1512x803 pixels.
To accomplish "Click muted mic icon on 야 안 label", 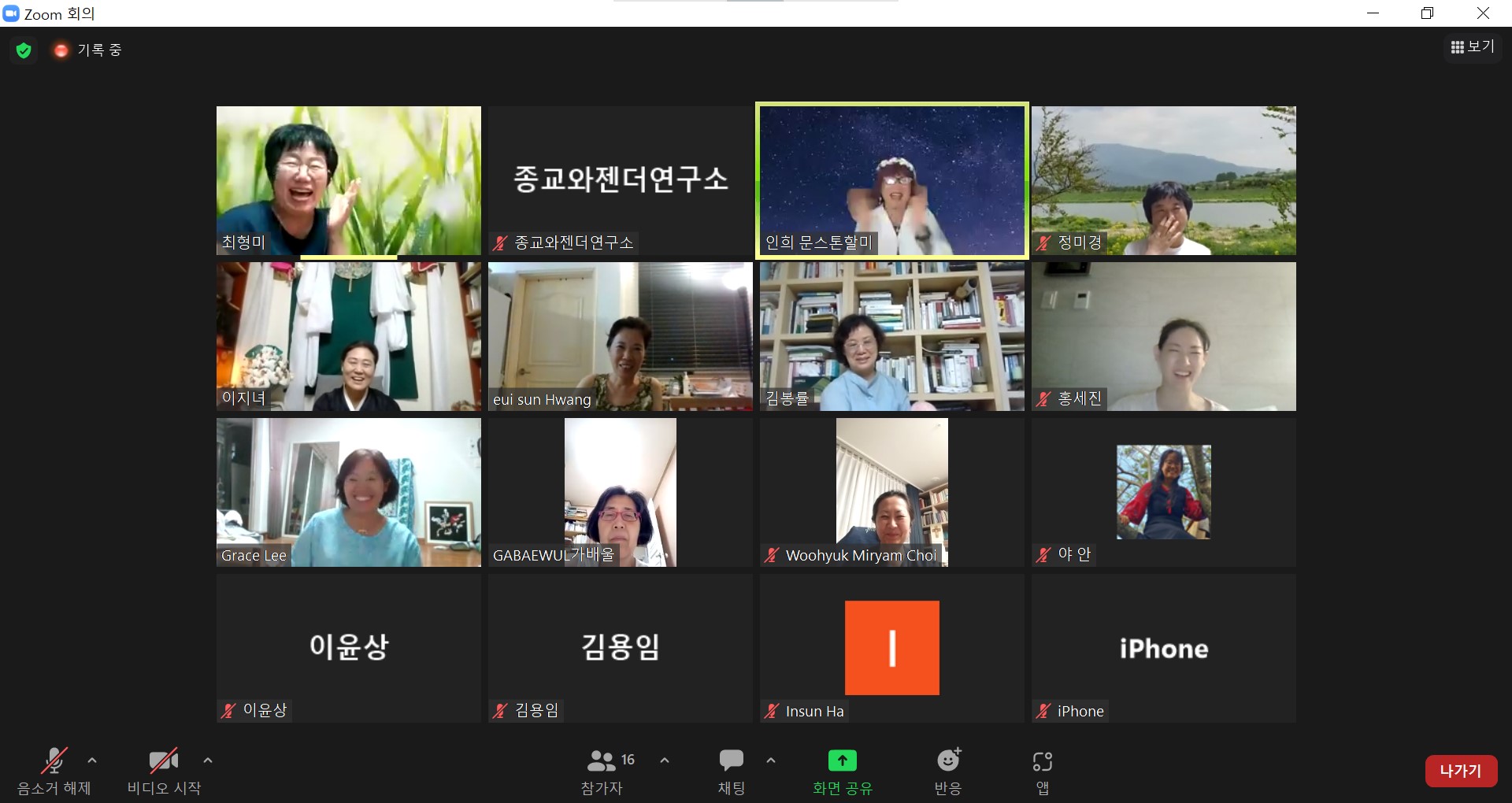I will (1043, 555).
